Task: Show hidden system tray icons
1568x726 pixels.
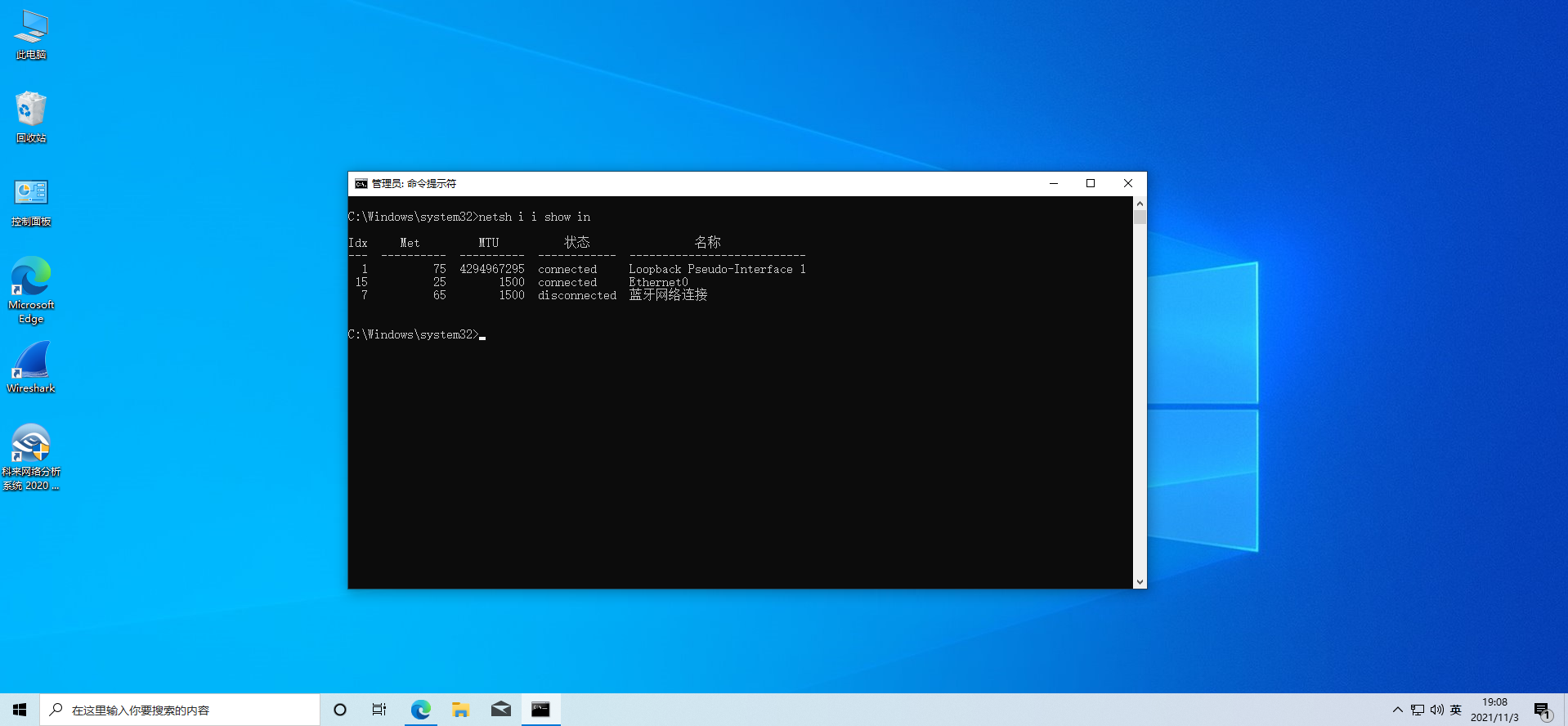Action: [1398, 710]
